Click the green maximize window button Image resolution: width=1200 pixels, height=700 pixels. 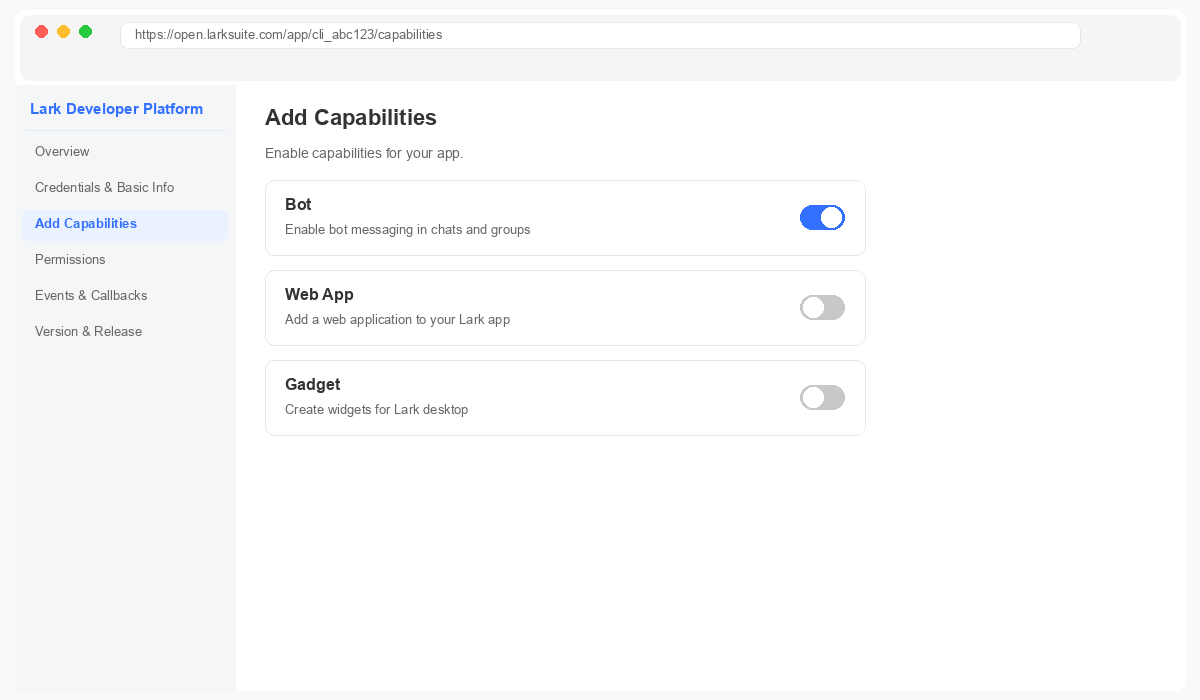pyautogui.click(x=85, y=32)
